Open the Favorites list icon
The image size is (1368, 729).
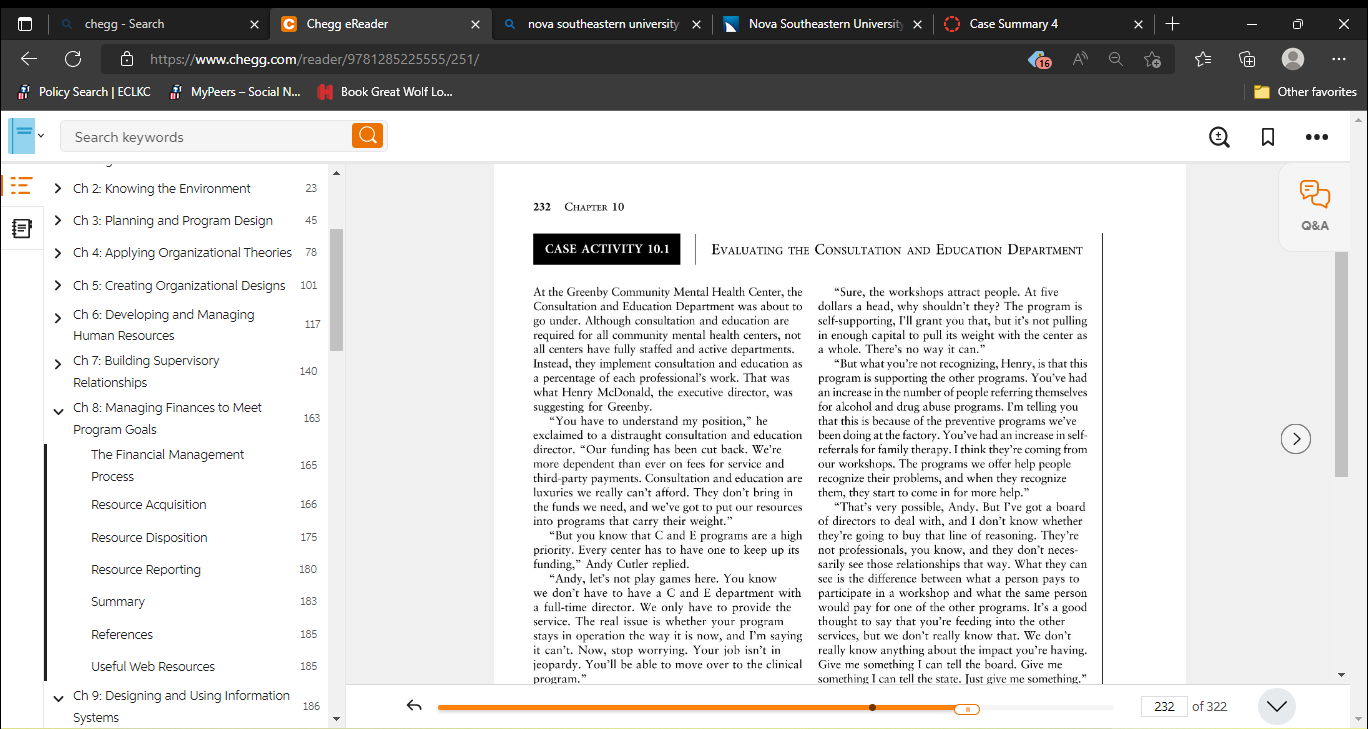click(1203, 59)
